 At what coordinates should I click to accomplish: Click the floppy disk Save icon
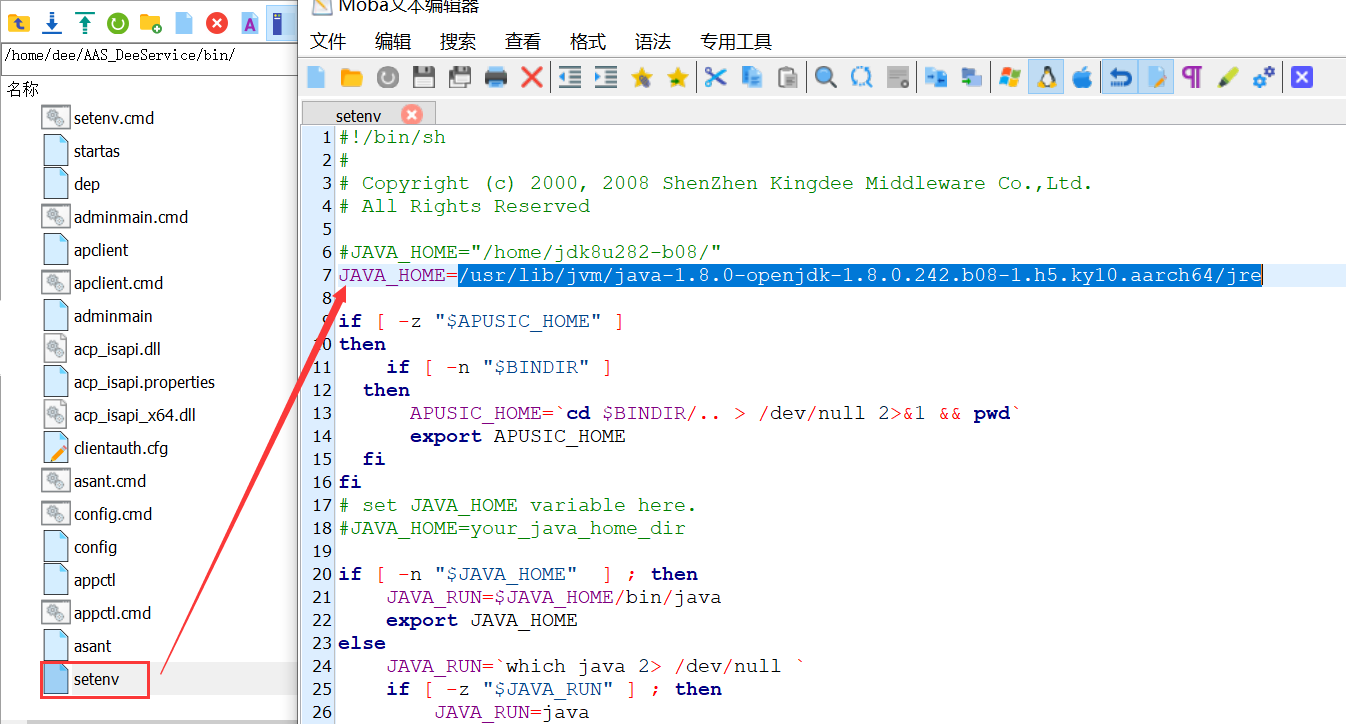424,77
